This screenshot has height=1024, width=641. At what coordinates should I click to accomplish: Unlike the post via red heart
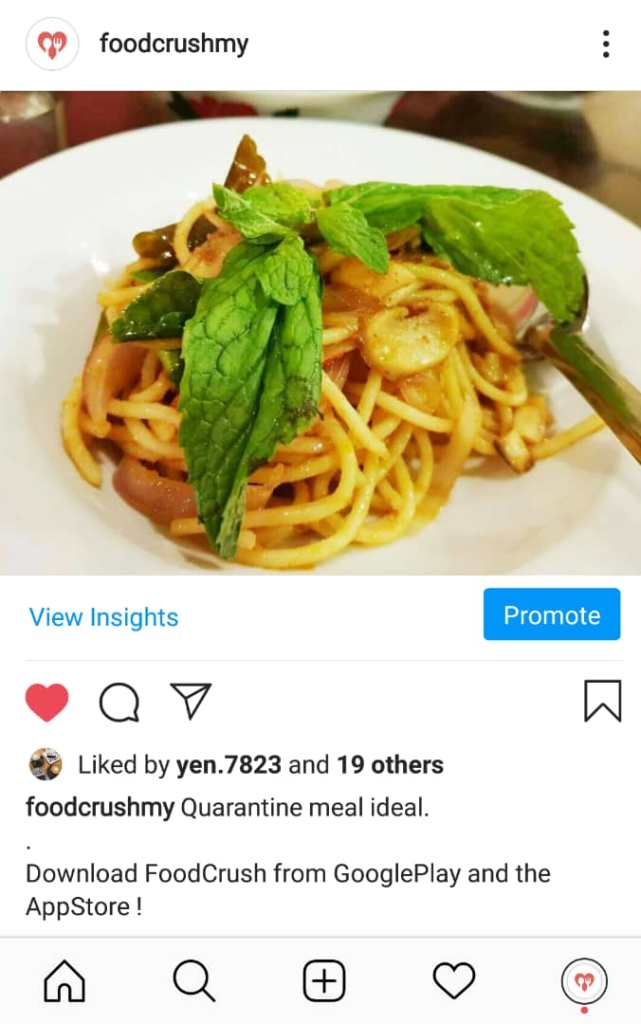coord(47,702)
